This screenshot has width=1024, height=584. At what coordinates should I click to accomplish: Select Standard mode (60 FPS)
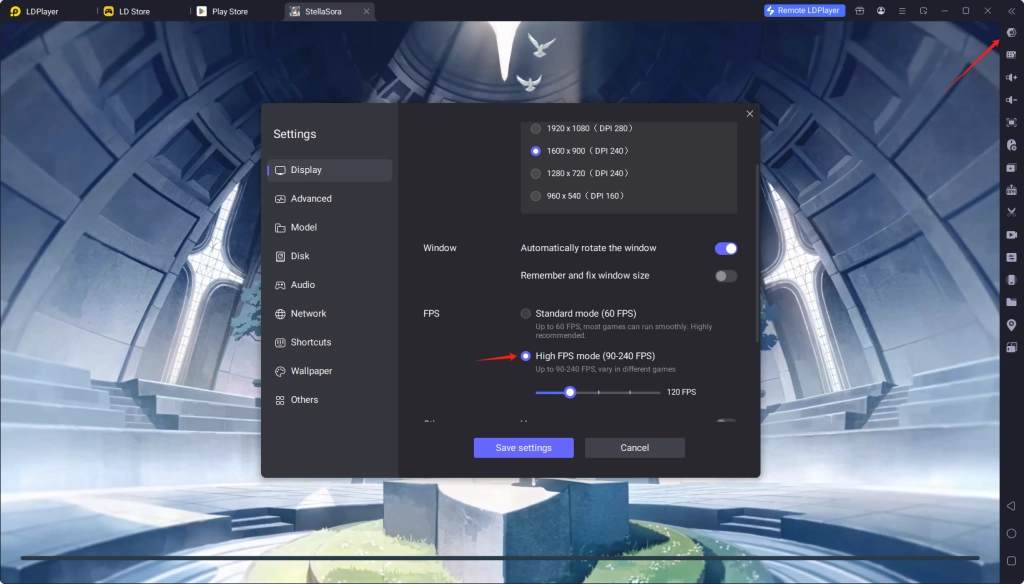527,312
